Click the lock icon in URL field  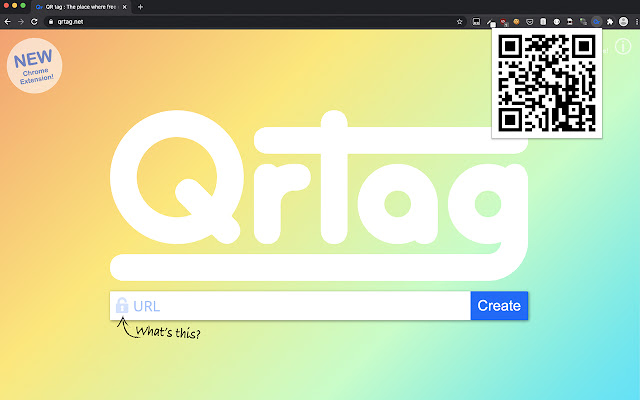pyautogui.click(x=122, y=305)
